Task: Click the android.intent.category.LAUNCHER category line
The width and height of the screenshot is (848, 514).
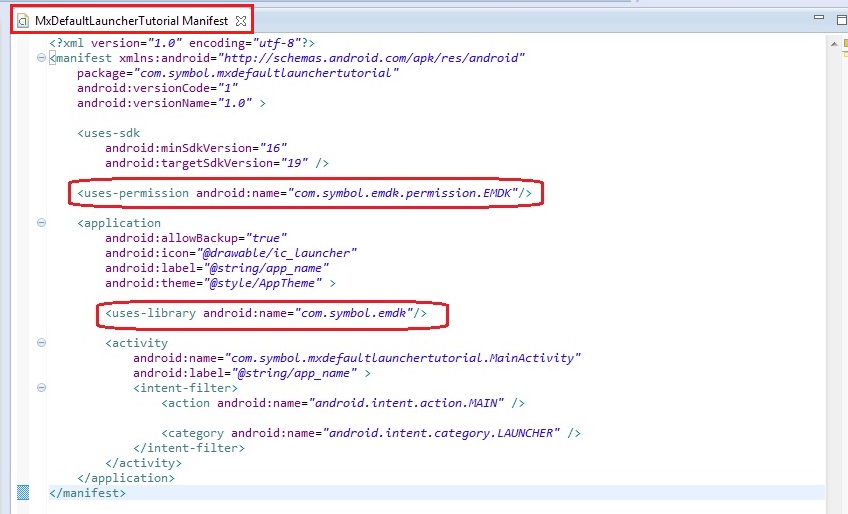Action: tap(370, 433)
